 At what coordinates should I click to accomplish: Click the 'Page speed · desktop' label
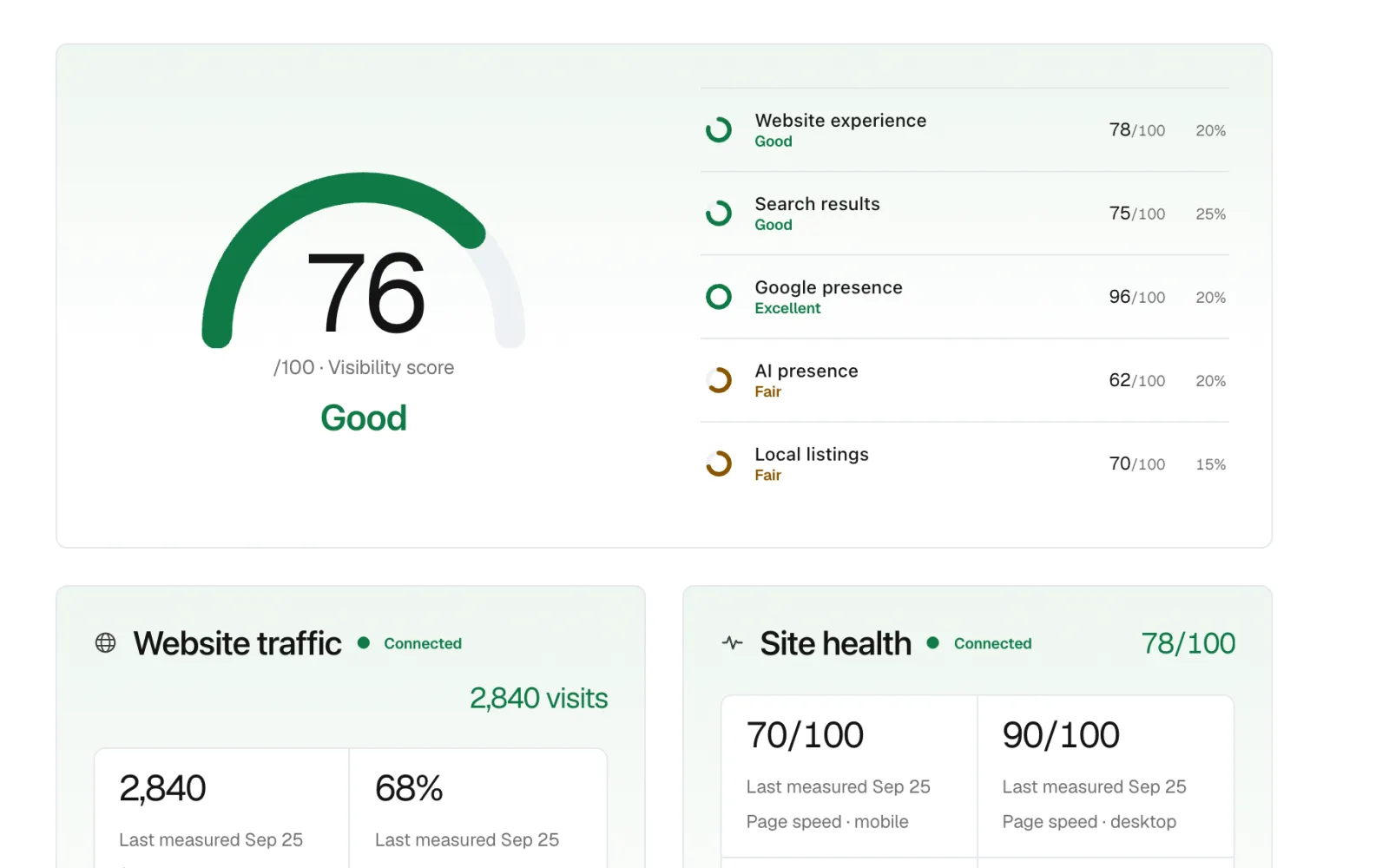click(x=1089, y=822)
